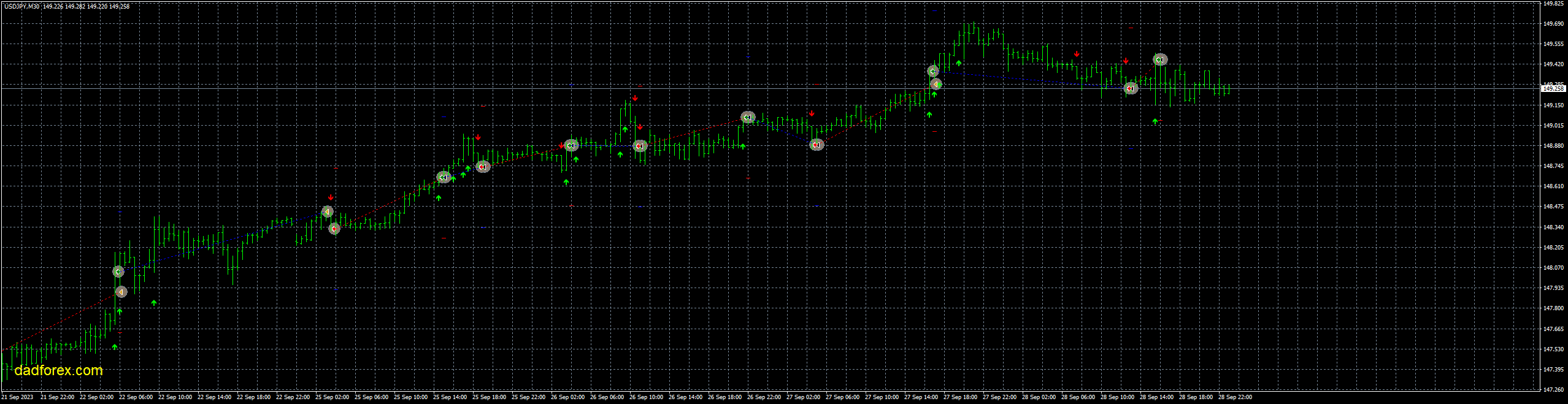1568x404 pixels.
Task: Click the 147.665 price scale label
Action: coord(1553,329)
